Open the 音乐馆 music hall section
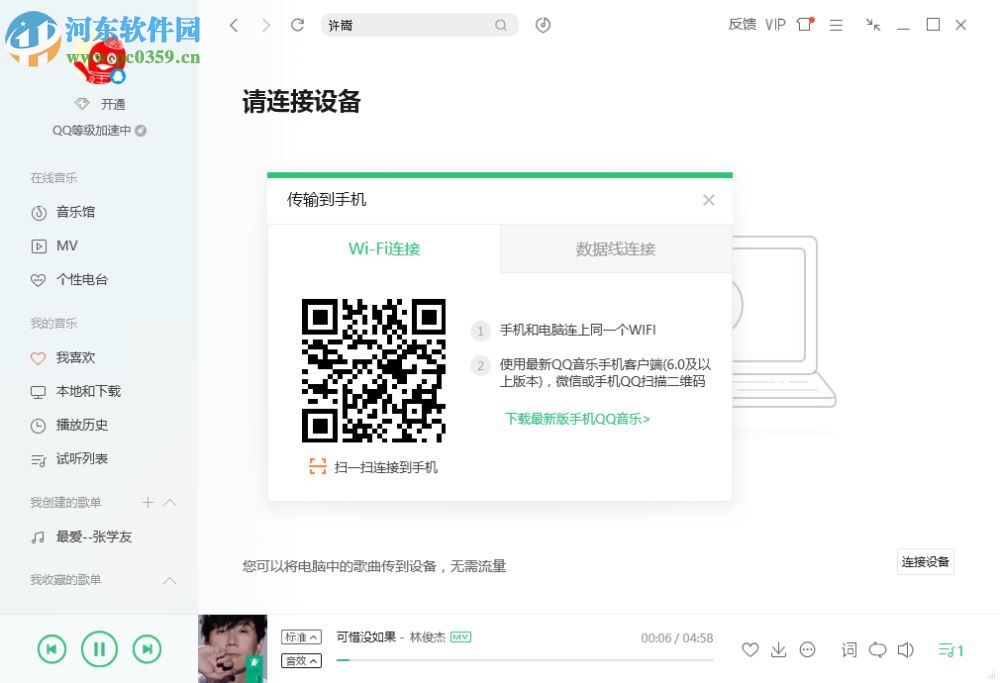 point(75,211)
